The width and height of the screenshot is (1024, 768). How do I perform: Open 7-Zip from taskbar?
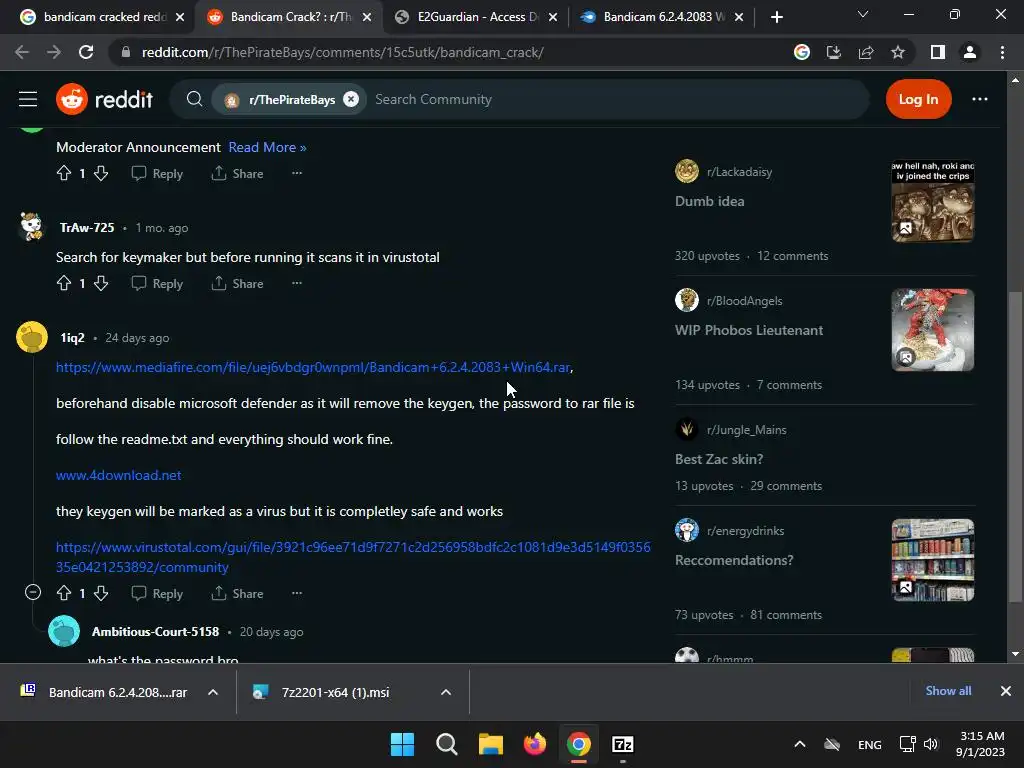[x=622, y=744]
